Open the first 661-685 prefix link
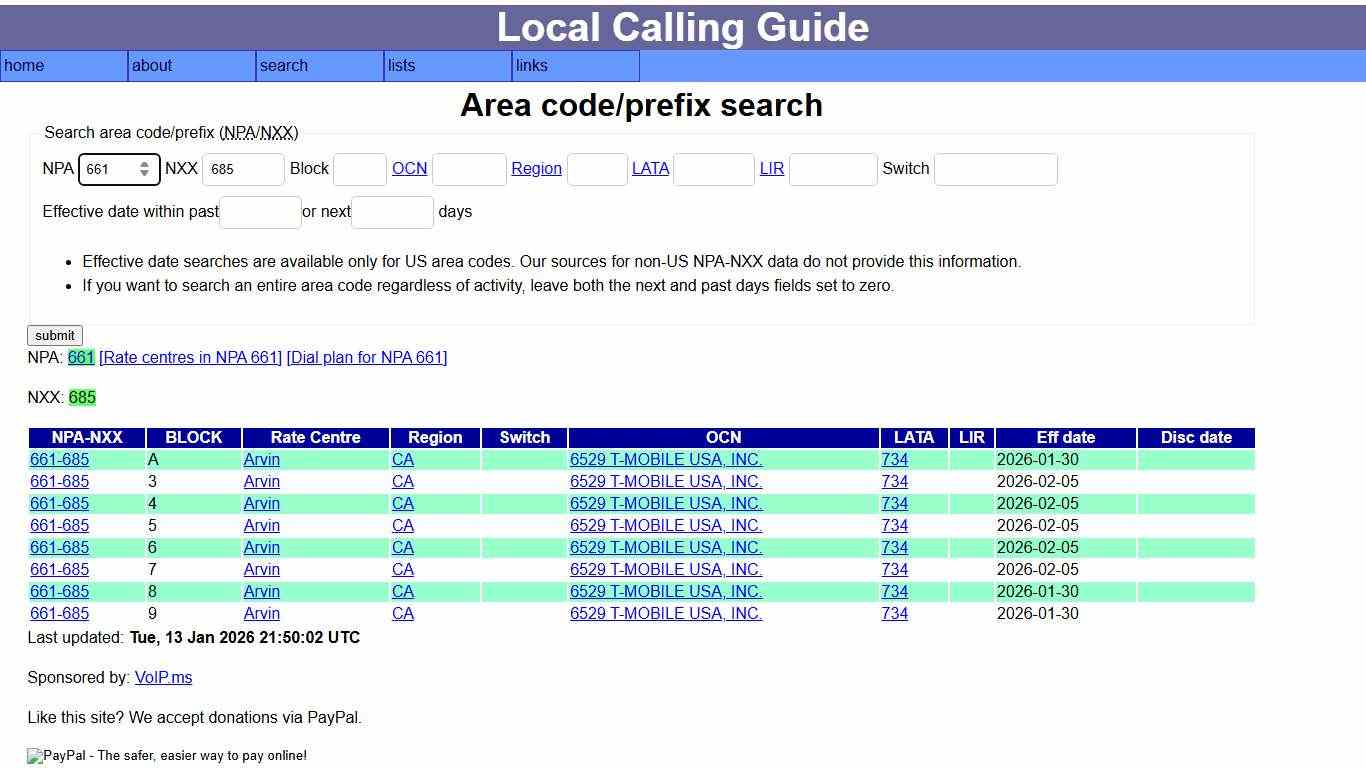Viewport: 1366px width, 768px height. pyautogui.click(x=59, y=459)
